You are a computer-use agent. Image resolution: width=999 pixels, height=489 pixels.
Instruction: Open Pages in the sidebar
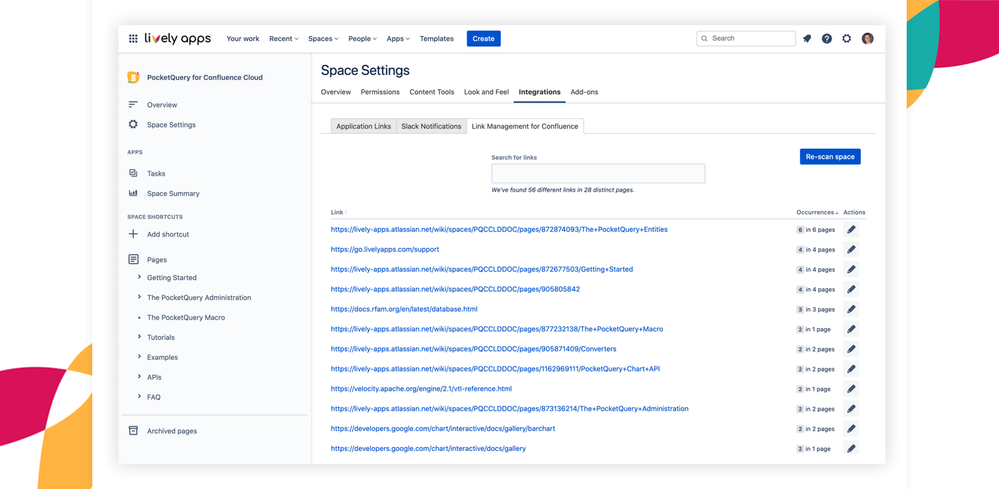(157, 260)
